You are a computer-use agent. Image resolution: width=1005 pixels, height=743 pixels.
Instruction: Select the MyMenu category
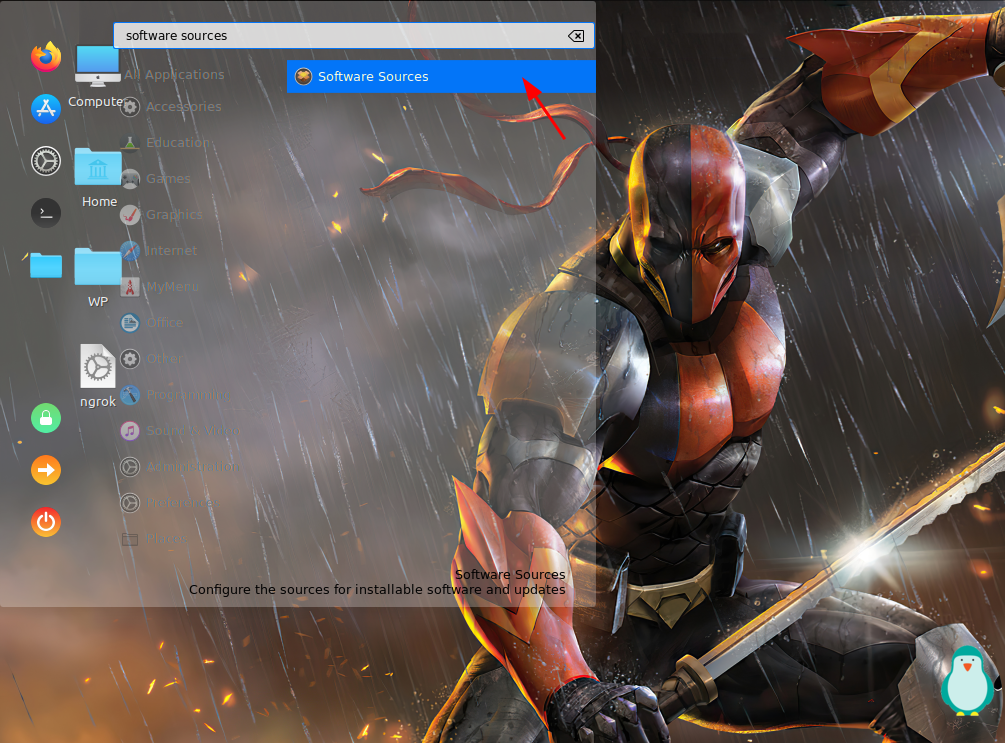[160, 287]
